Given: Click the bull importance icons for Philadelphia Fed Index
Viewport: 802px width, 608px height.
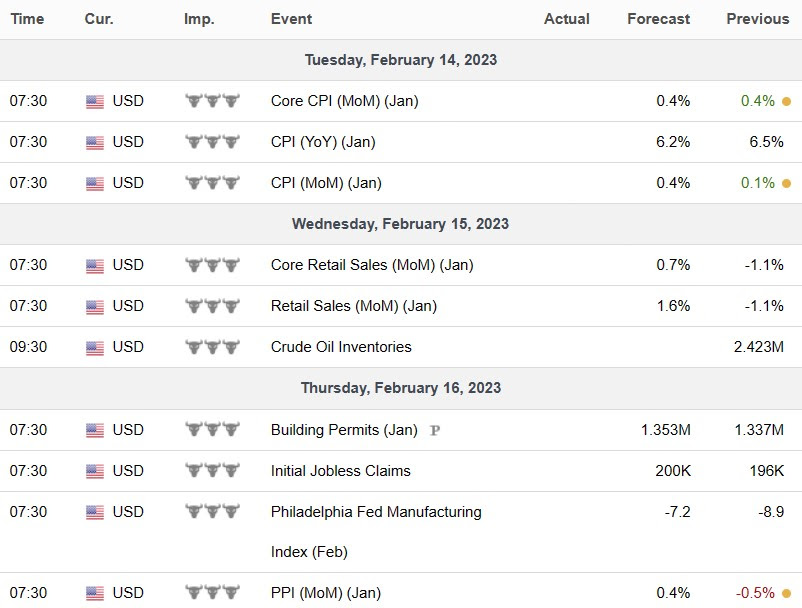Looking at the screenshot, I should point(213,512).
